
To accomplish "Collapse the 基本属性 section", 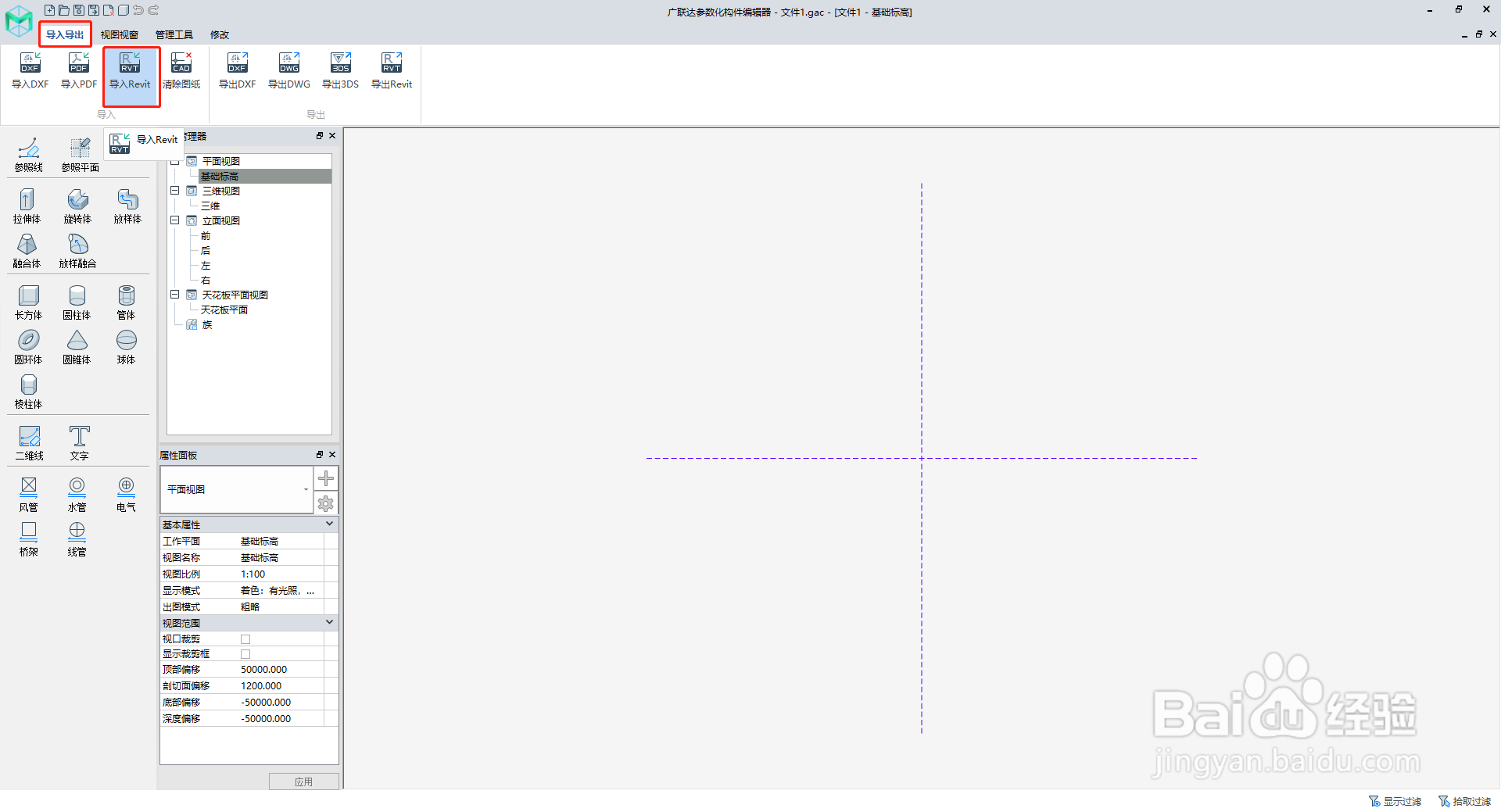I will tap(329, 524).
